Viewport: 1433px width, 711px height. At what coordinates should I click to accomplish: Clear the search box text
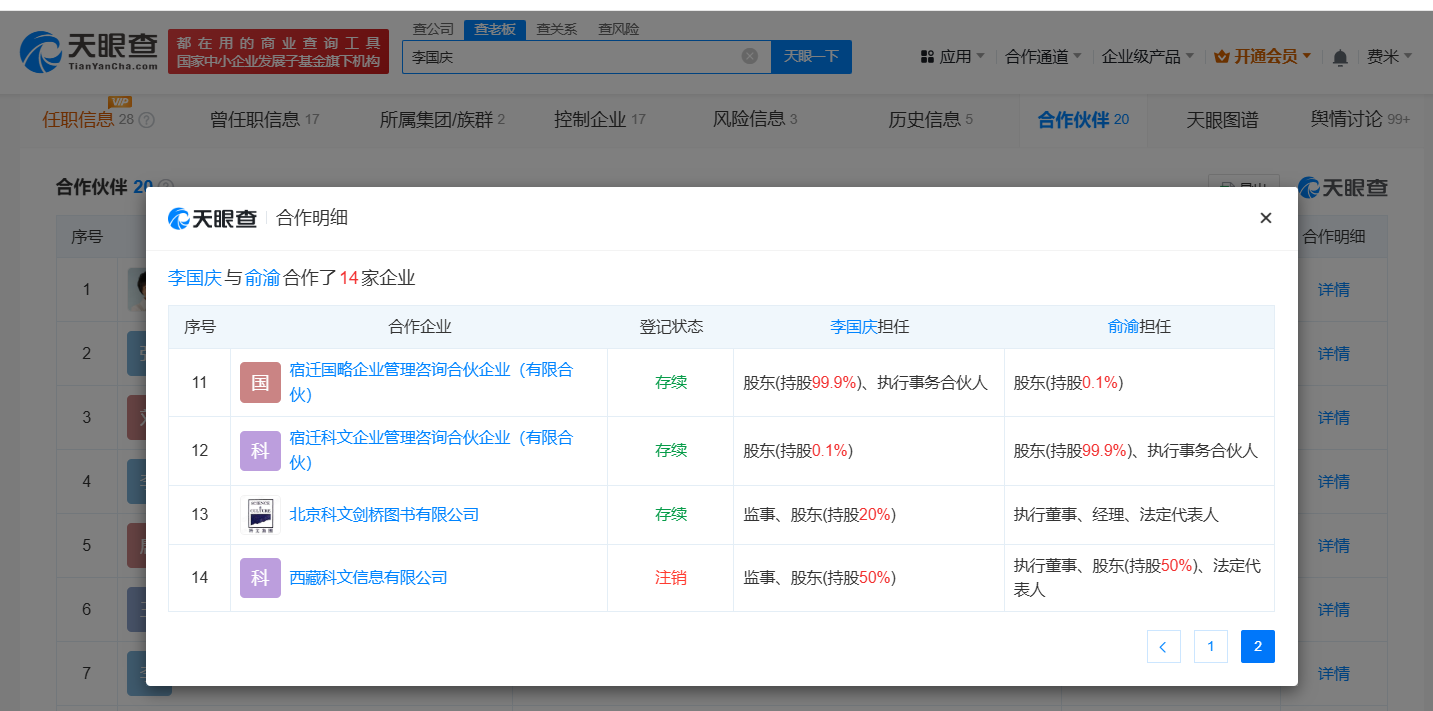click(749, 56)
